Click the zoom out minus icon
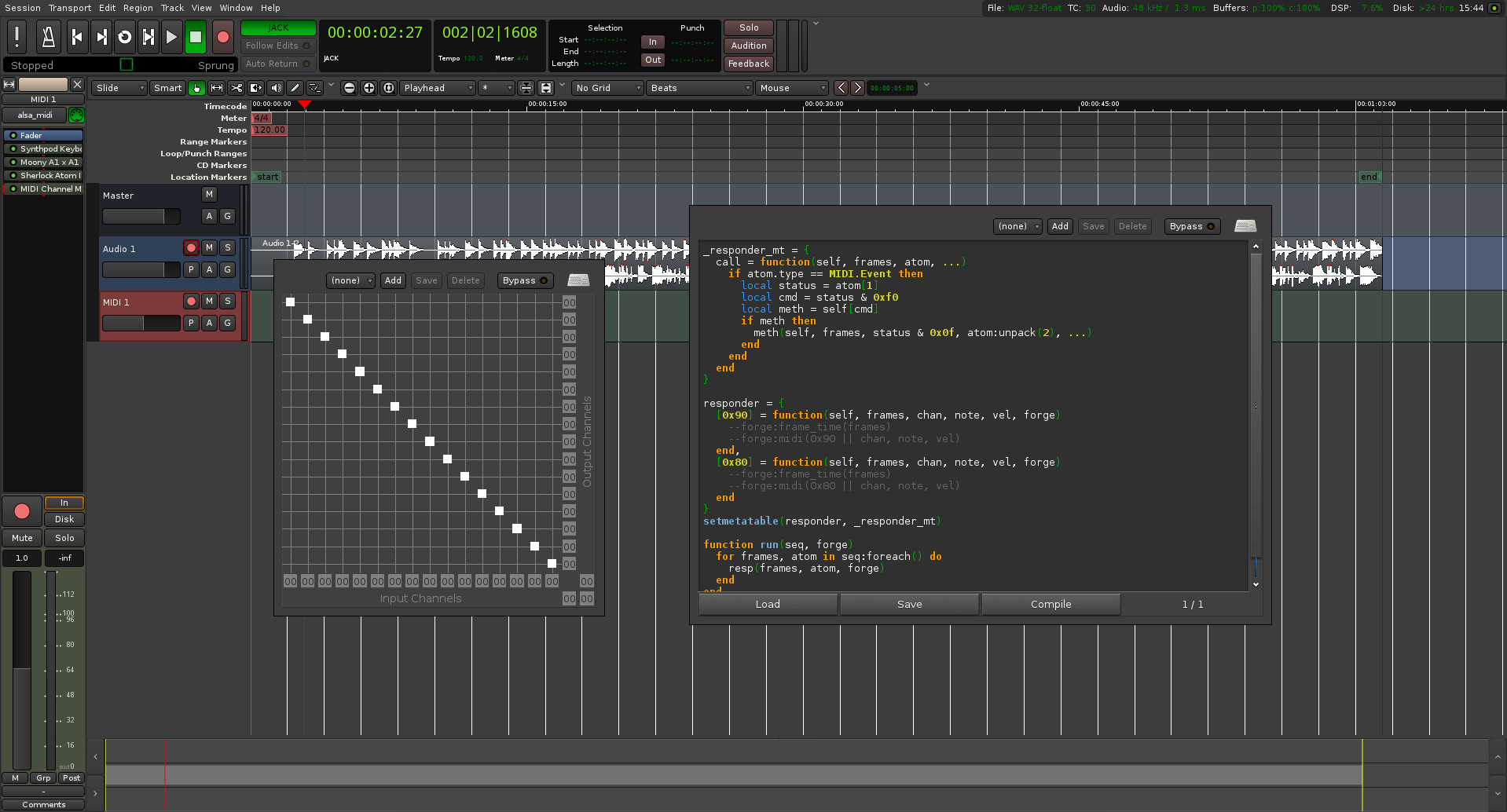 (x=350, y=88)
